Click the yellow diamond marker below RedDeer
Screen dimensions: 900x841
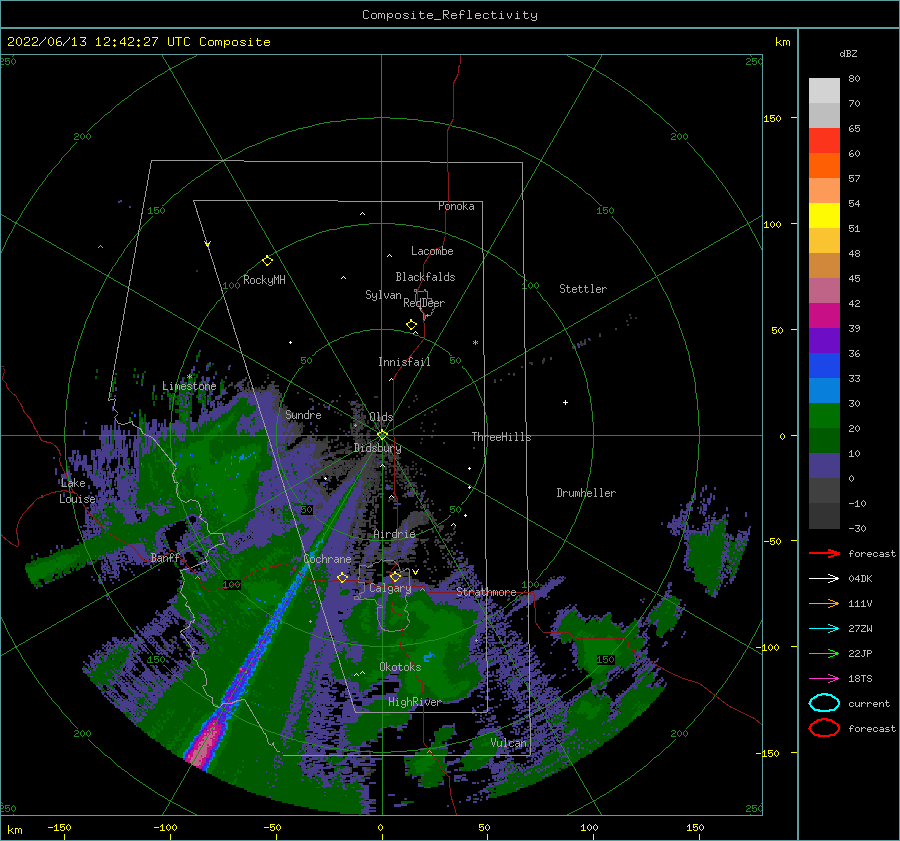tap(412, 325)
